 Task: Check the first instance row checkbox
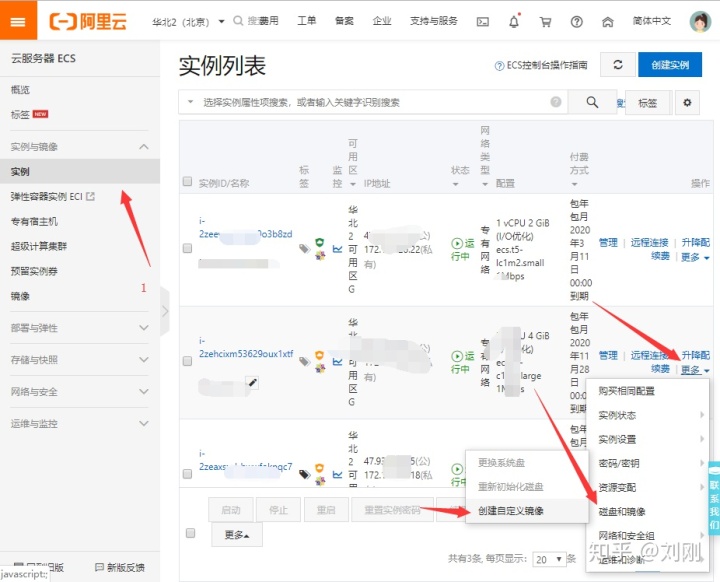tap(187, 248)
